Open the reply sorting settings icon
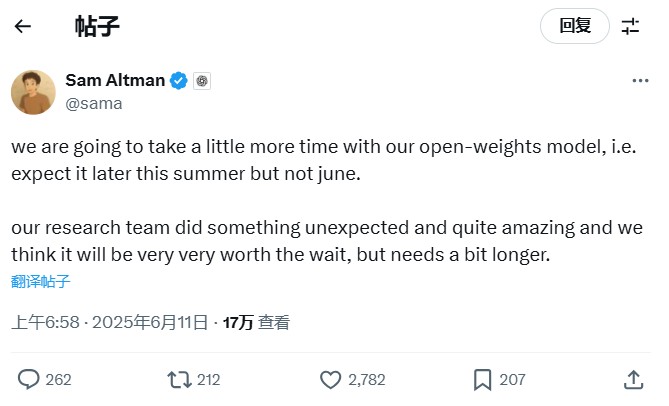 click(630, 27)
